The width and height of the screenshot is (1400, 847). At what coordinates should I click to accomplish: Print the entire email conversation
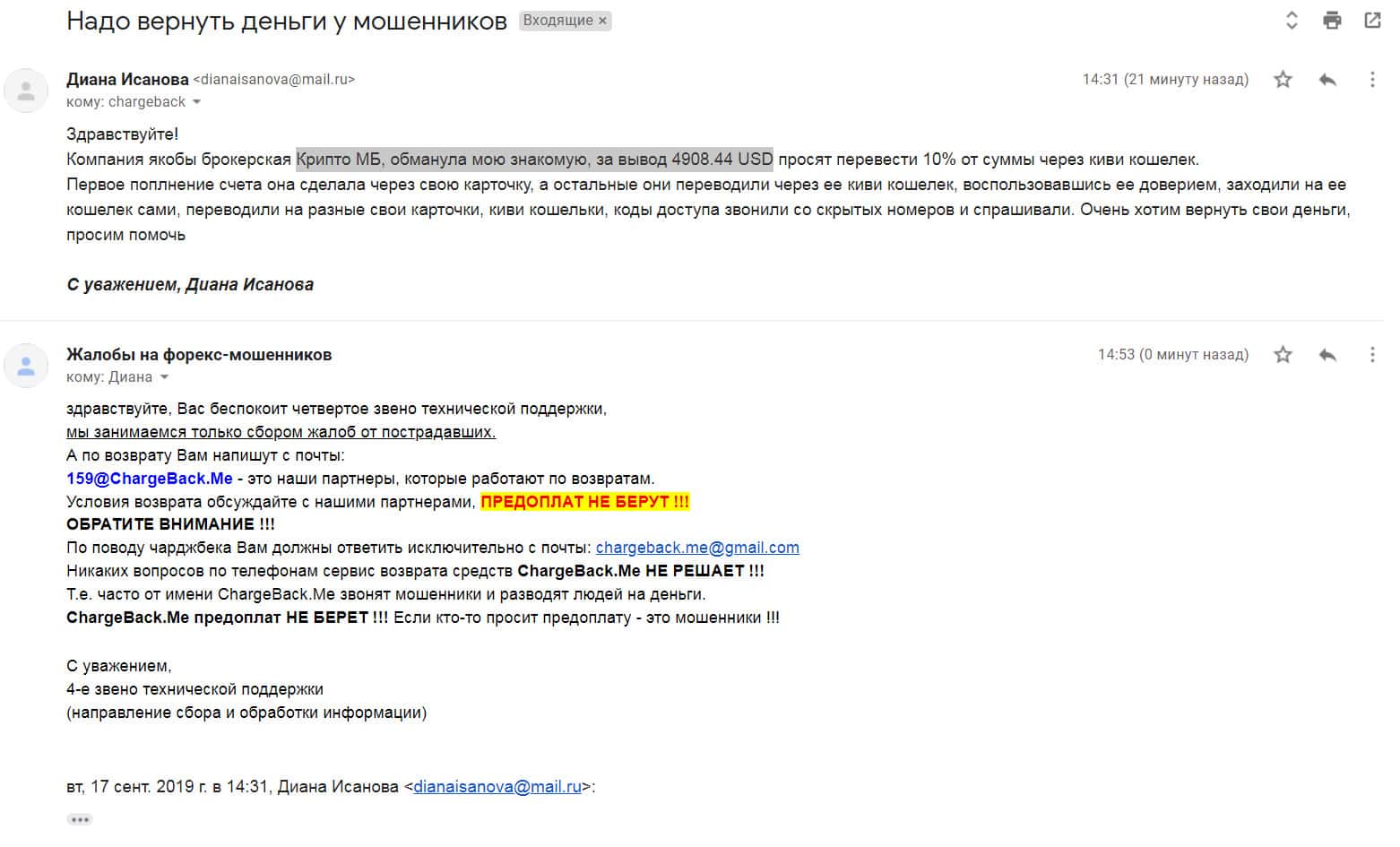tap(1333, 21)
